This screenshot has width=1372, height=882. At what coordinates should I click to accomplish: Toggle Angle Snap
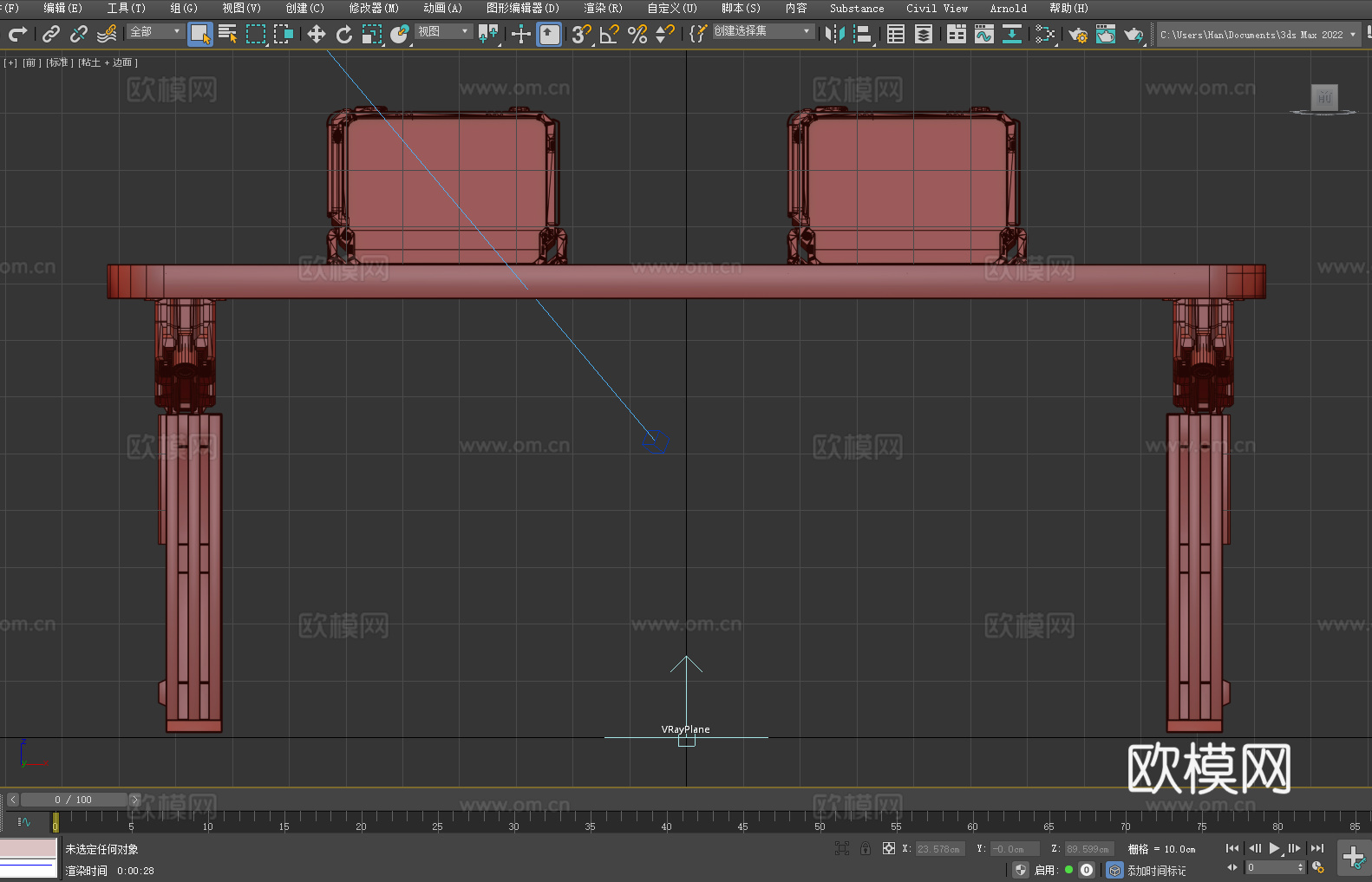point(610,34)
